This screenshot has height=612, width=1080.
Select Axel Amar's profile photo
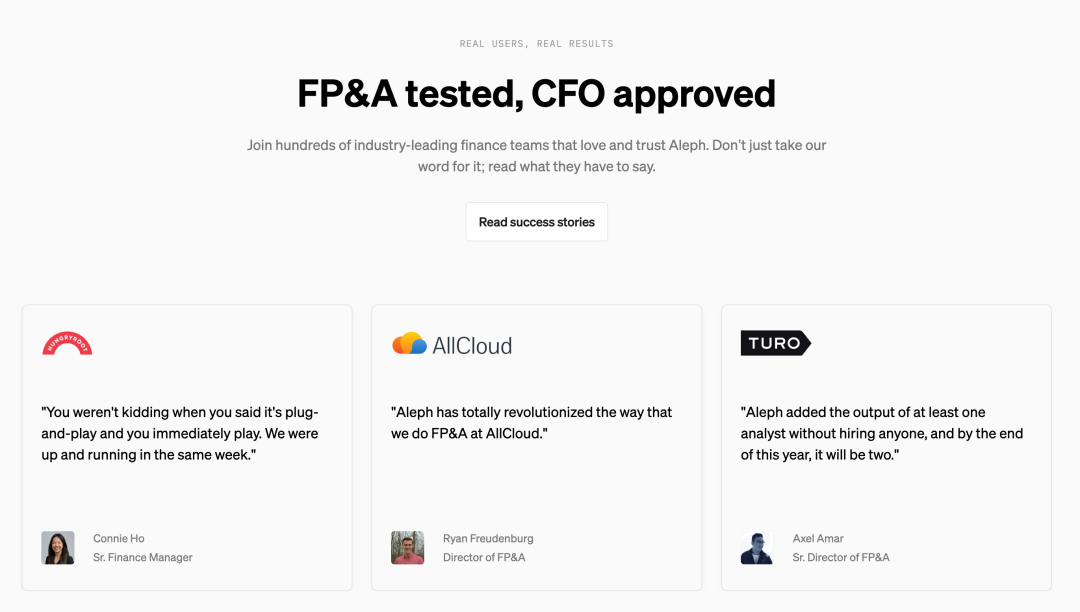pyautogui.click(x=757, y=548)
